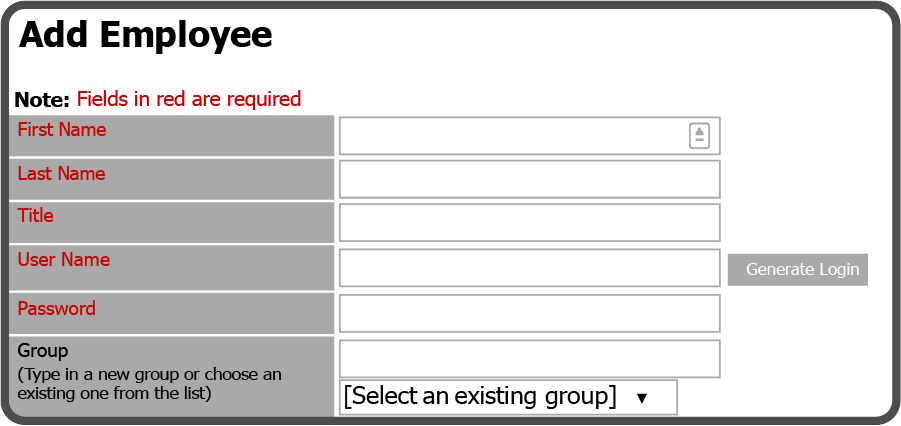Image resolution: width=901 pixels, height=426 pixels.
Task: Click the red User Name label
Action: 64,260
